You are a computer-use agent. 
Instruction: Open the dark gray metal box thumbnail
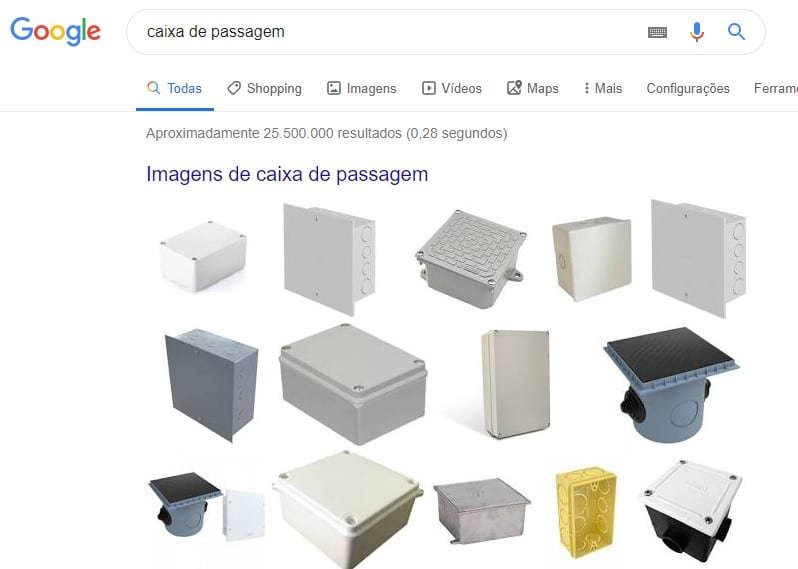click(211, 384)
